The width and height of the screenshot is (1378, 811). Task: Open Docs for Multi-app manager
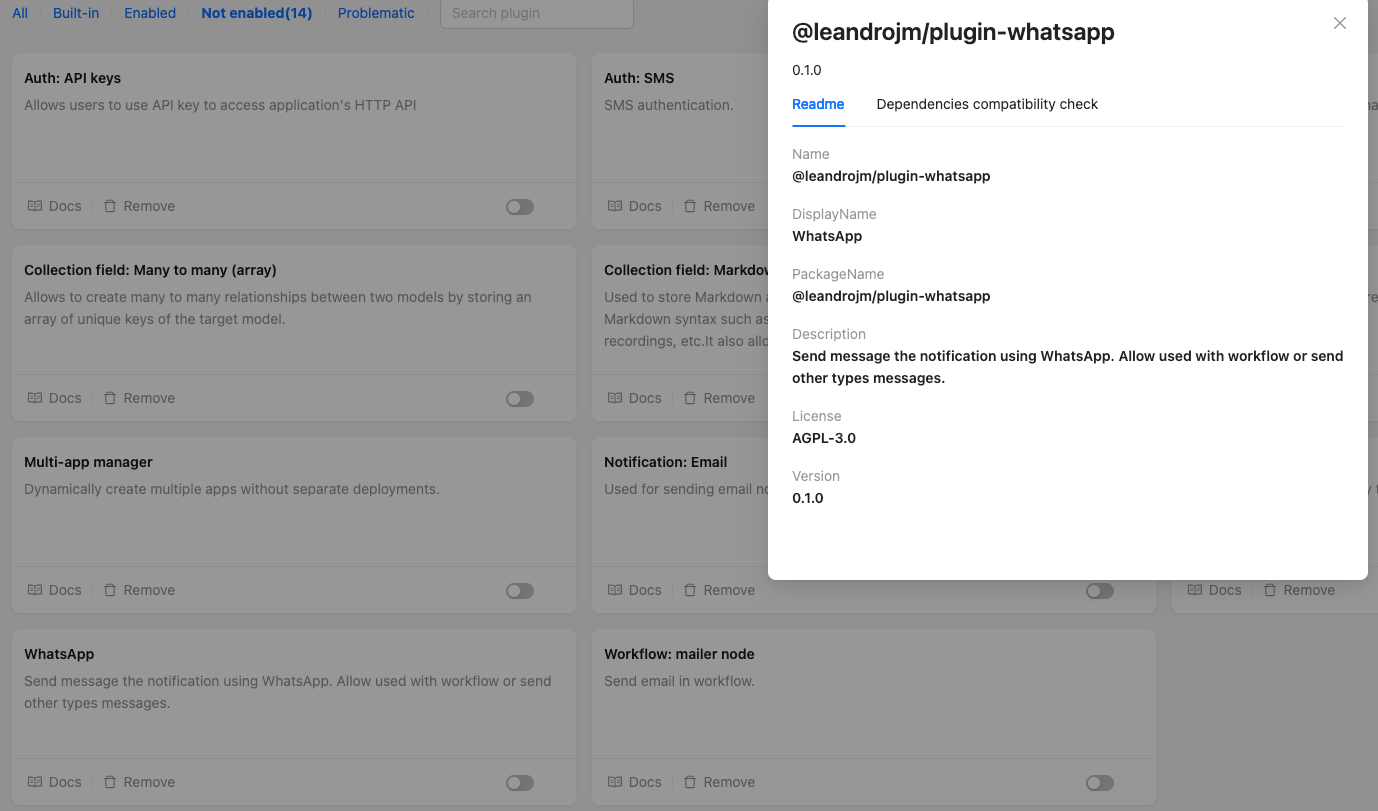(x=54, y=590)
